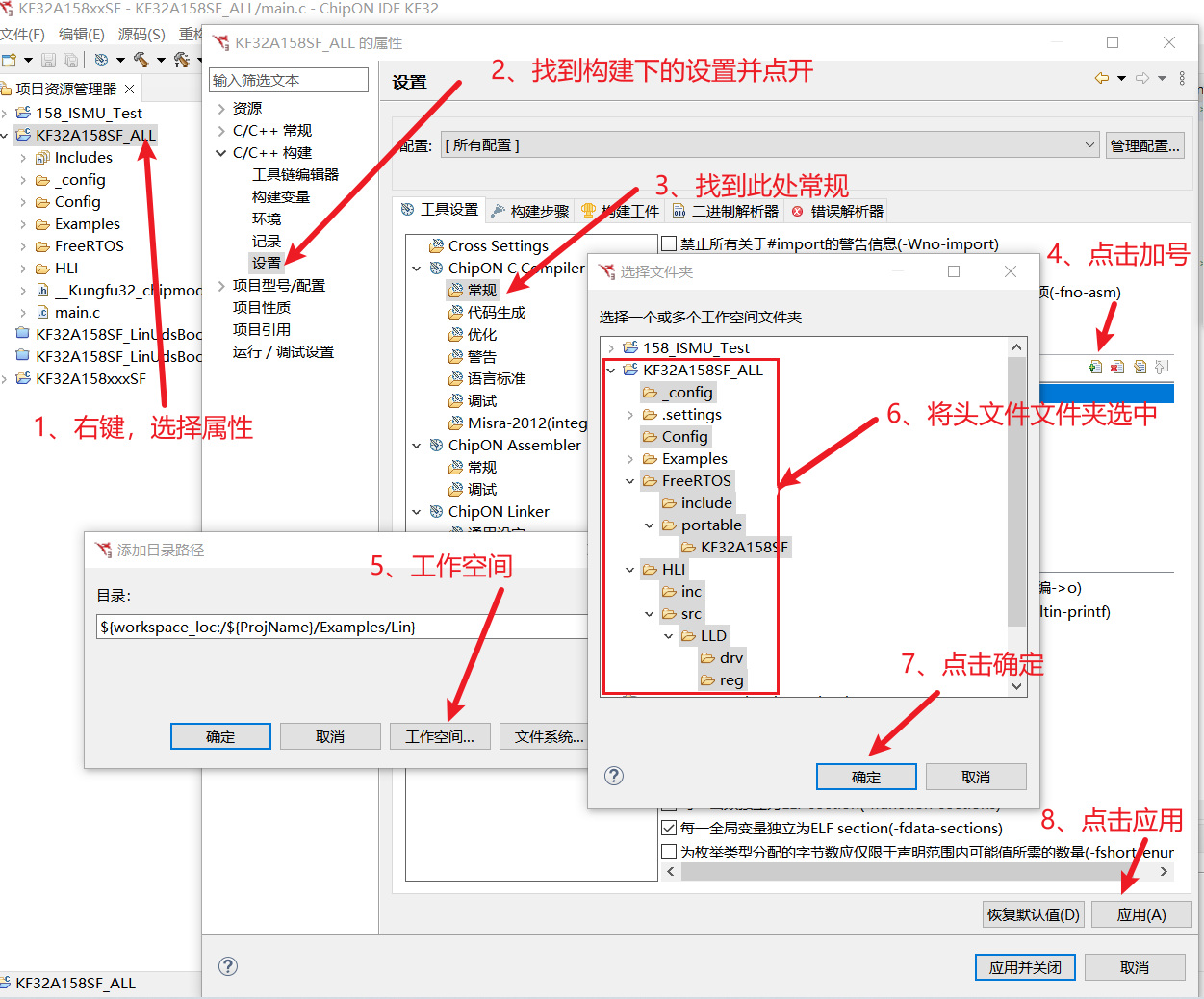Open the 编辑(E) menu
This screenshot has height=999, width=1204.
(x=82, y=35)
